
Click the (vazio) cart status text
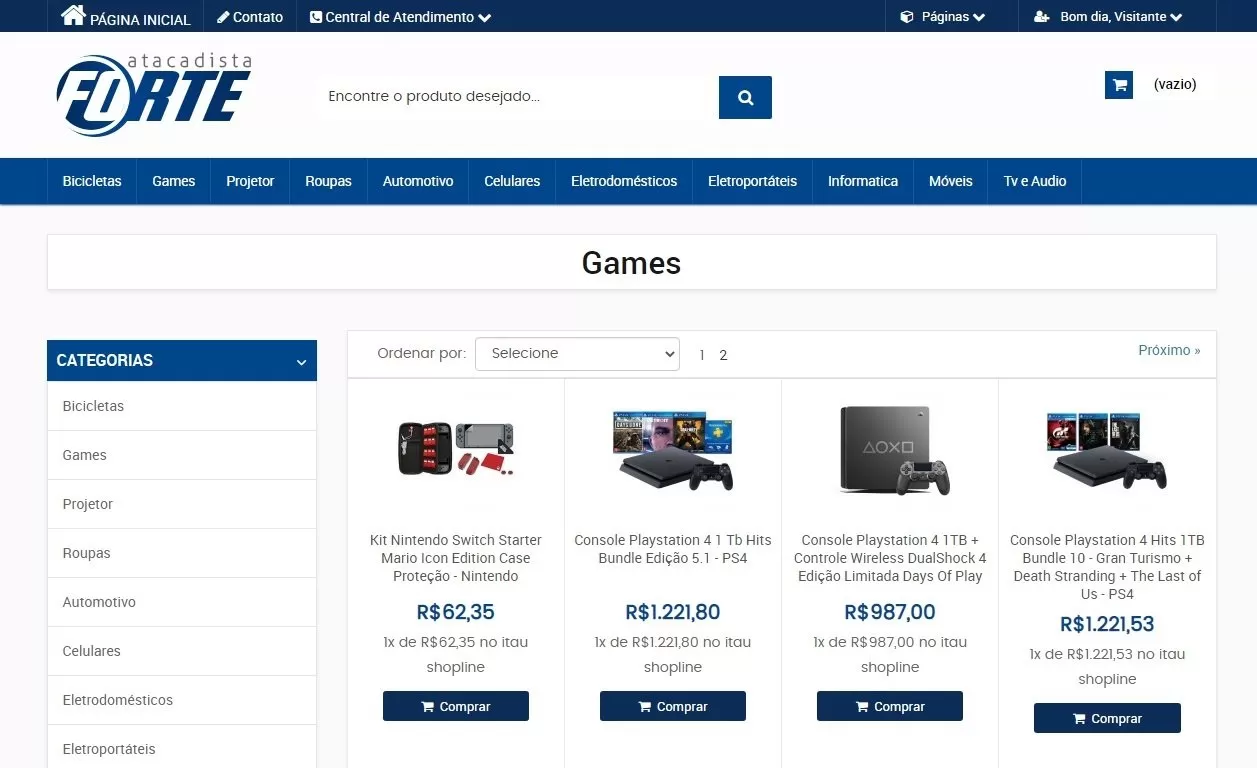point(1175,84)
